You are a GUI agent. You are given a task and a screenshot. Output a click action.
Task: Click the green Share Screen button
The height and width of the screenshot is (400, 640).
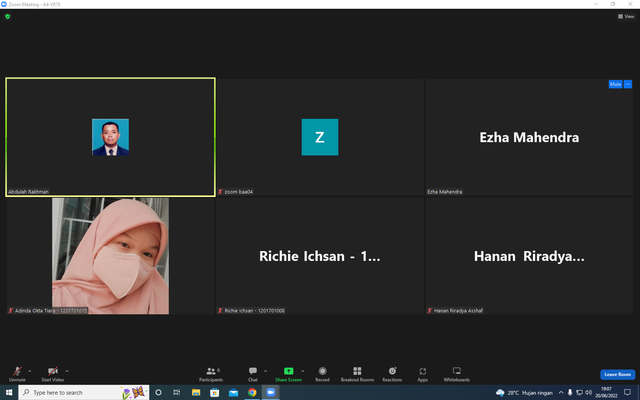[289, 374]
